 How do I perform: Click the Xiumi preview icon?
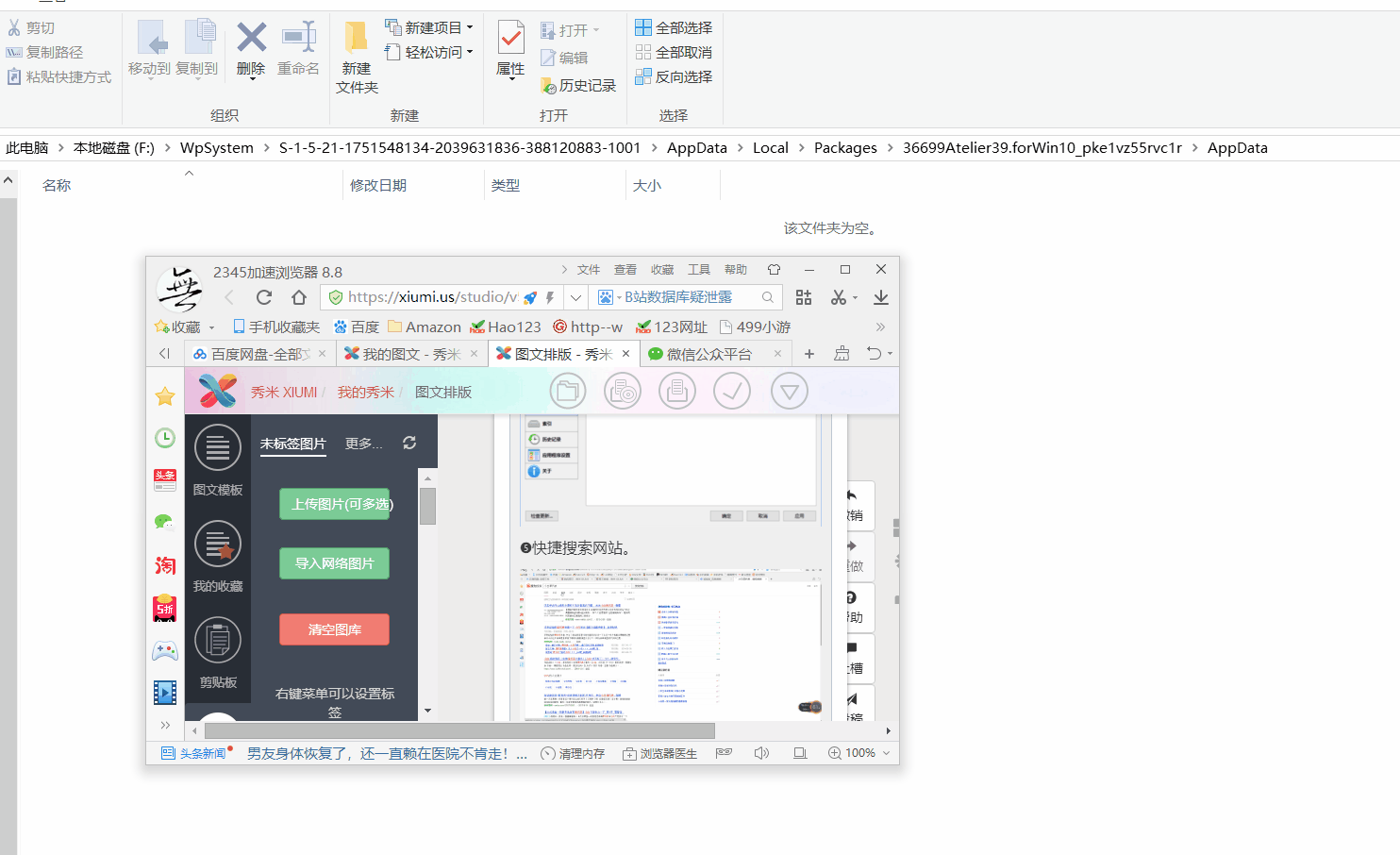(623, 391)
